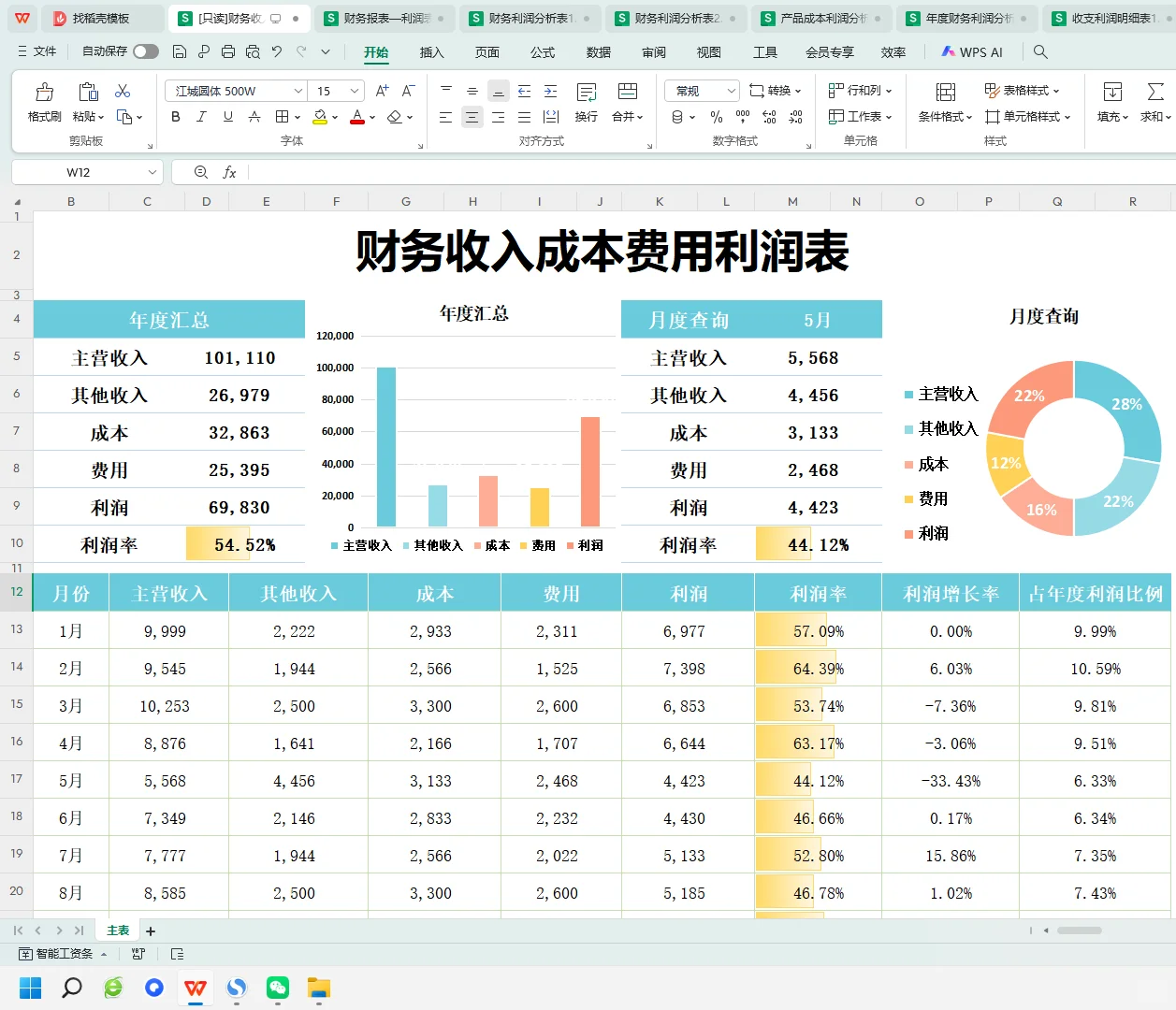Click the percent style icon

click(x=717, y=117)
